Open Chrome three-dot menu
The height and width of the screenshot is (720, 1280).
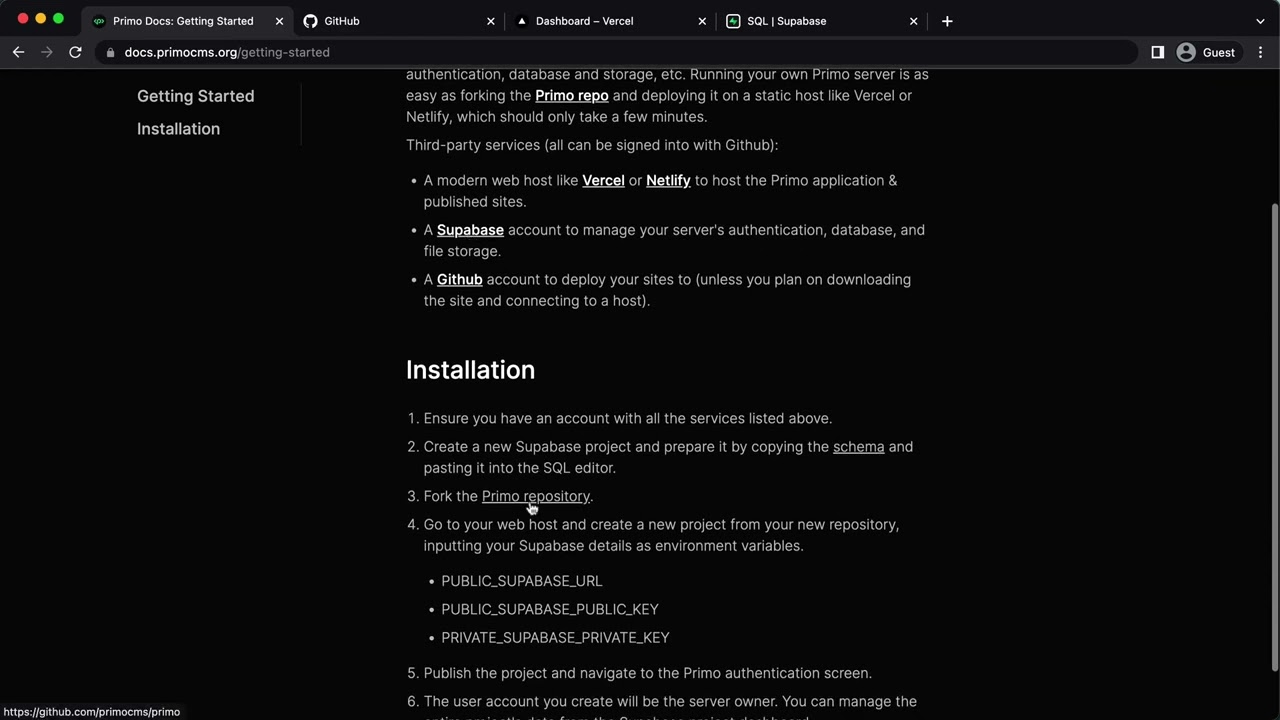(1260, 52)
